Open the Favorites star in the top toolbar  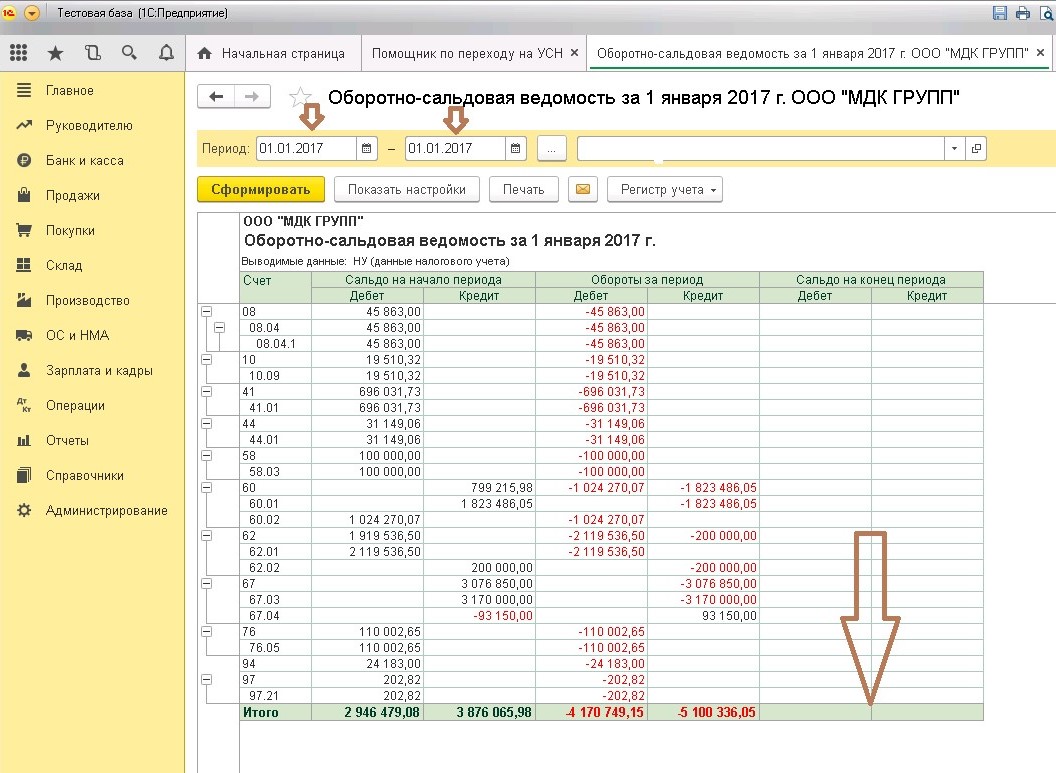point(55,53)
